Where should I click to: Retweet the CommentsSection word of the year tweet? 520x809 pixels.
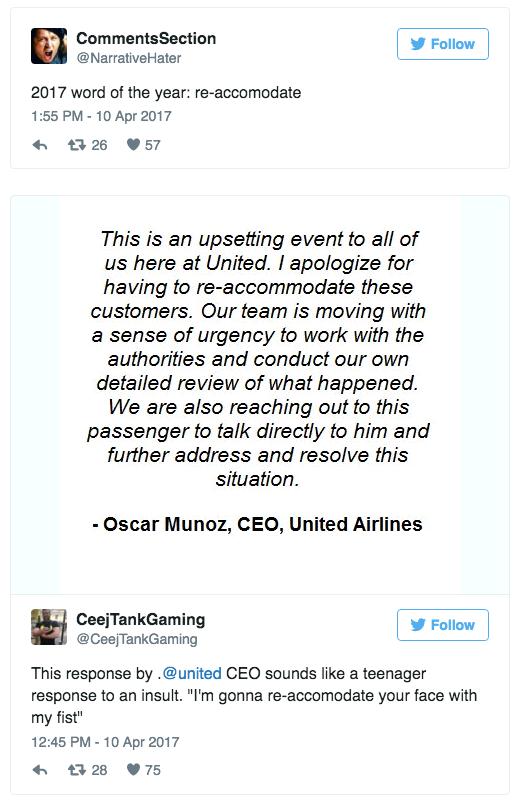click(77, 145)
